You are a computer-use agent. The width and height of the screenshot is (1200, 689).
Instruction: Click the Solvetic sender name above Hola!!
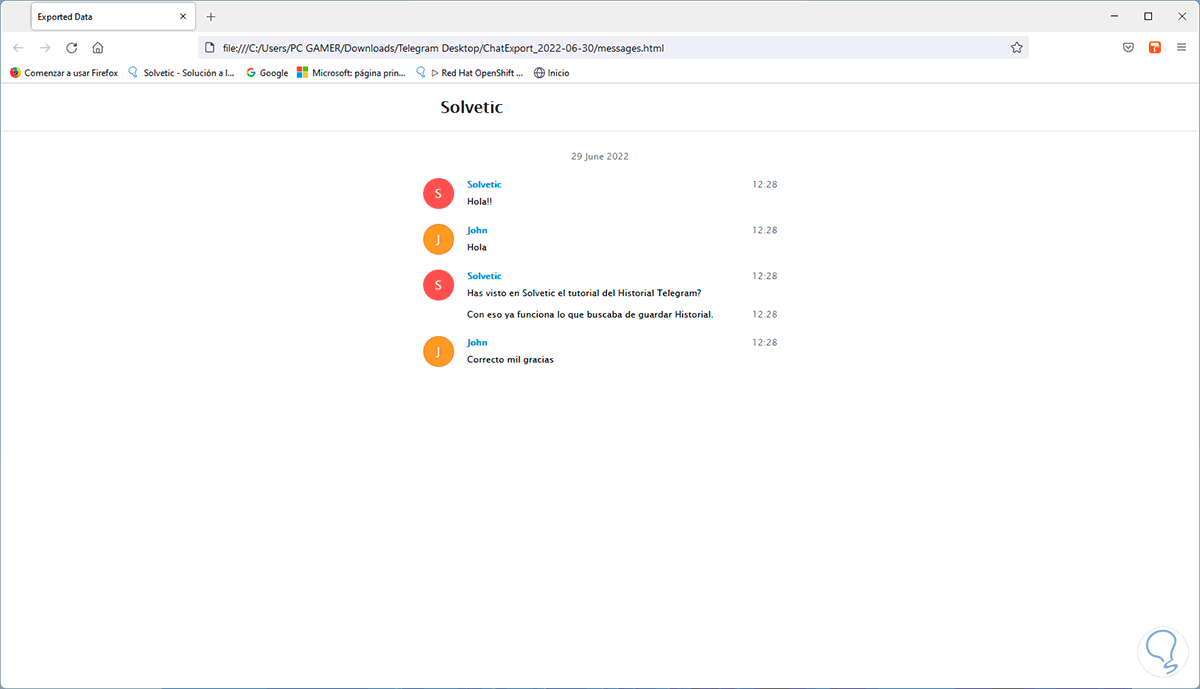click(x=484, y=185)
